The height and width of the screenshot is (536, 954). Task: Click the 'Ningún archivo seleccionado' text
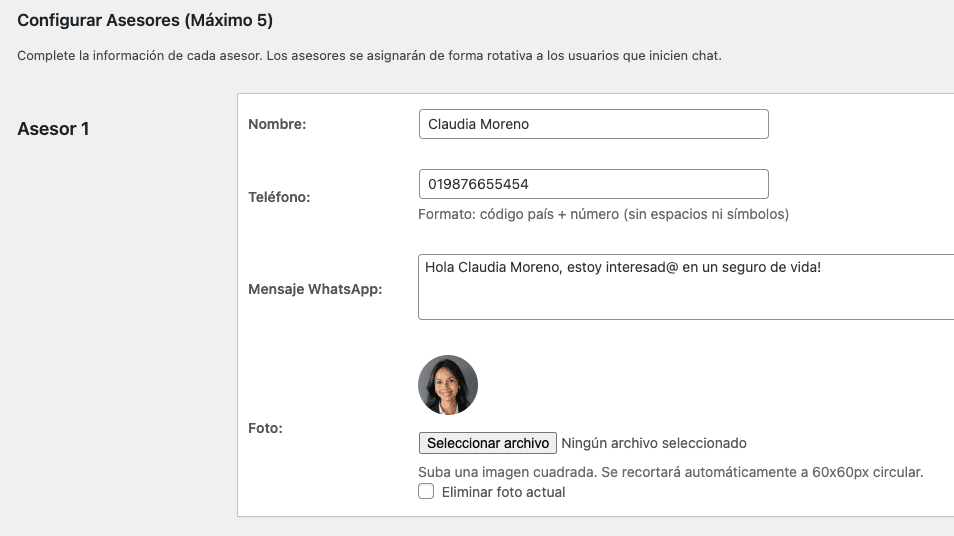tap(654, 443)
